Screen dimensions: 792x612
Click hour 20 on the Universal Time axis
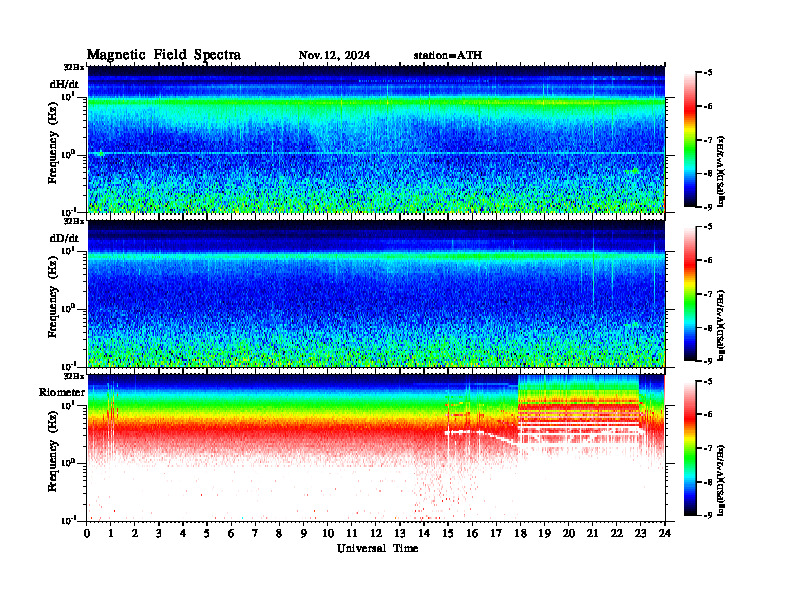click(x=569, y=534)
